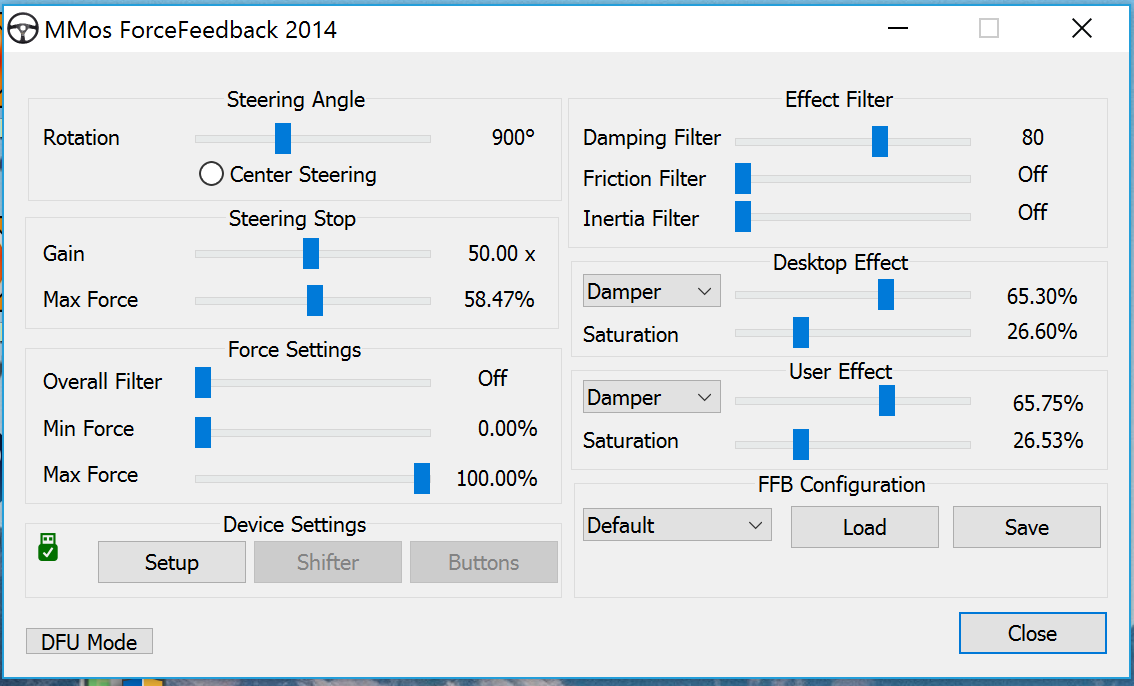Click the FFB Configuration group title
The image size is (1134, 686).
[842, 485]
